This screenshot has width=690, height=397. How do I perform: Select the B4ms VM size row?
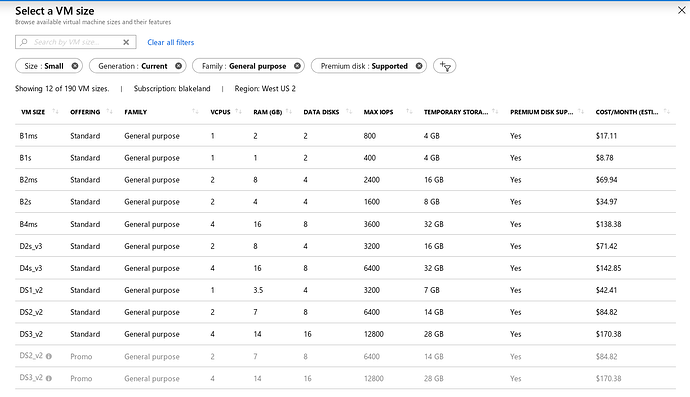coord(345,224)
